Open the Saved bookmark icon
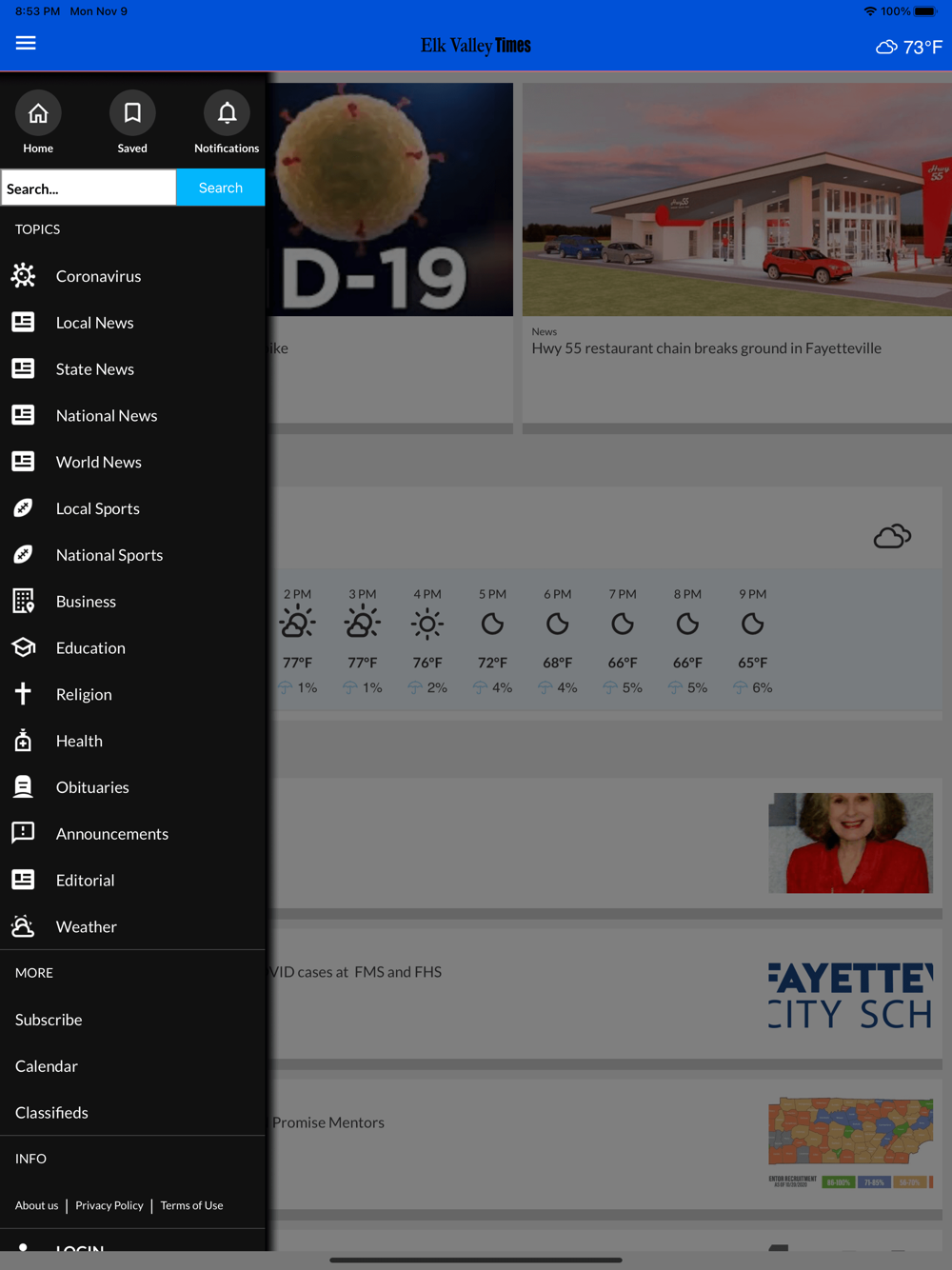The image size is (952, 1270). (132, 113)
